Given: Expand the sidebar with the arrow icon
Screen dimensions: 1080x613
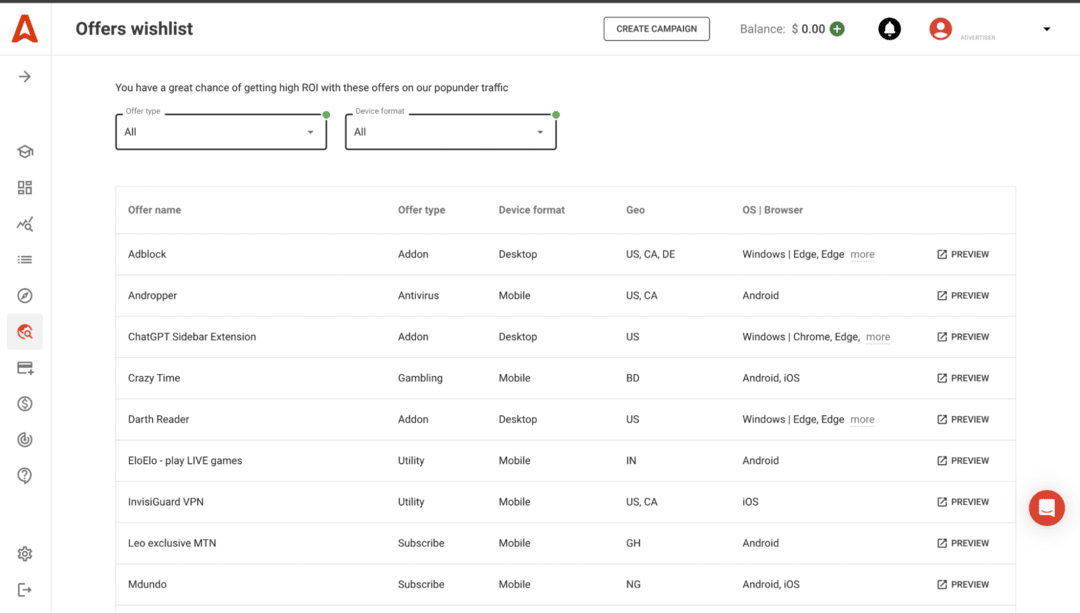Looking at the screenshot, I should (25, 77).
